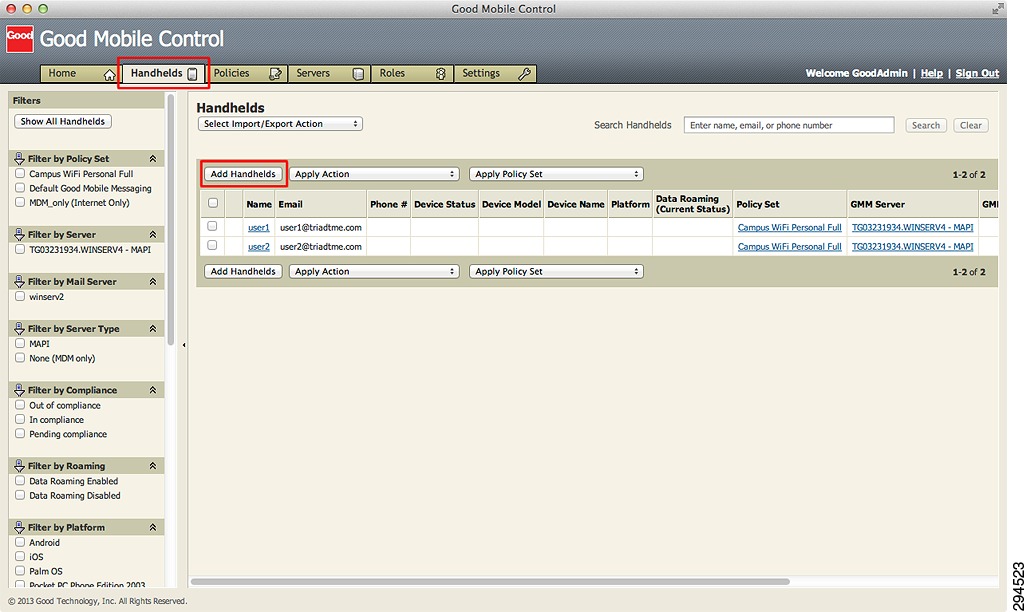The height and width of the screenshot is (612, 1025).
Task: Open the upper Apply Policy Set dropdown
Action: (556, 175)
